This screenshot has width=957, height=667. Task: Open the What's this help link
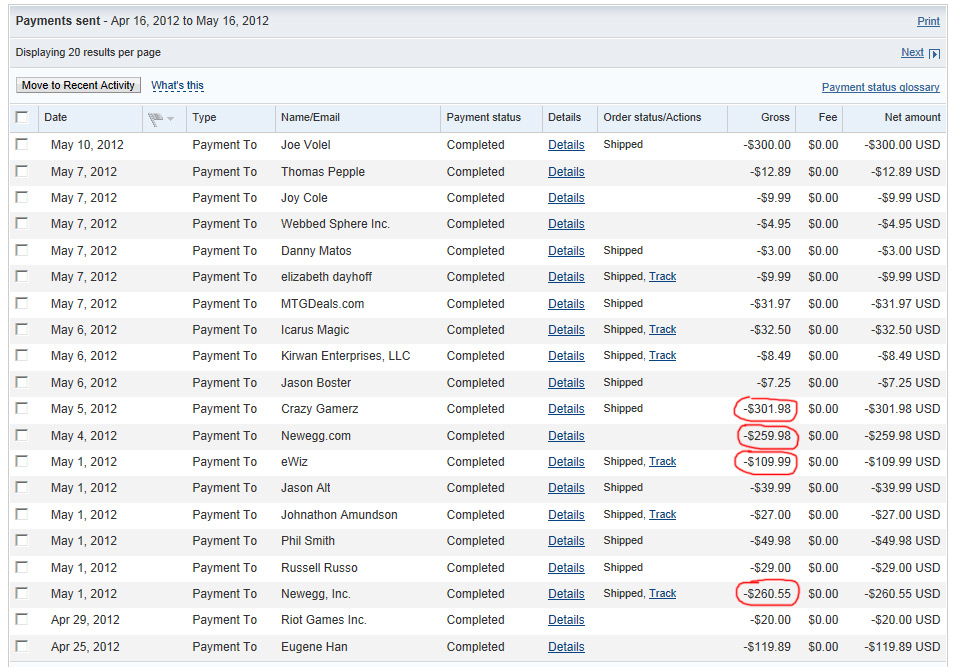coord(177,86)
